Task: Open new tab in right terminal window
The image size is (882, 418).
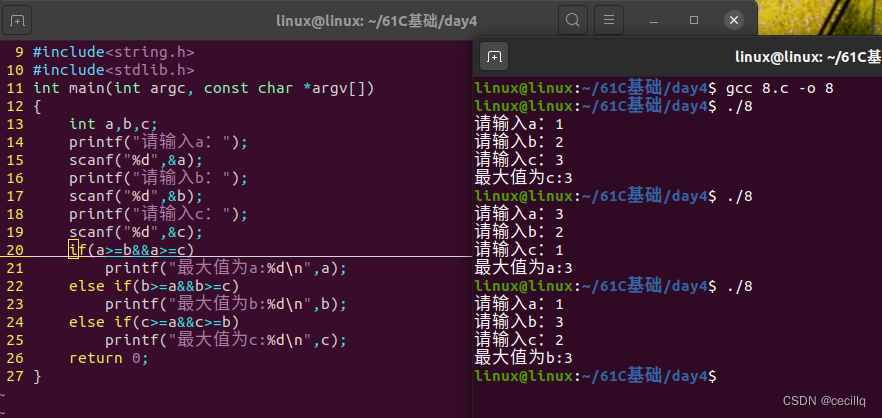Action: click(494, 56)
